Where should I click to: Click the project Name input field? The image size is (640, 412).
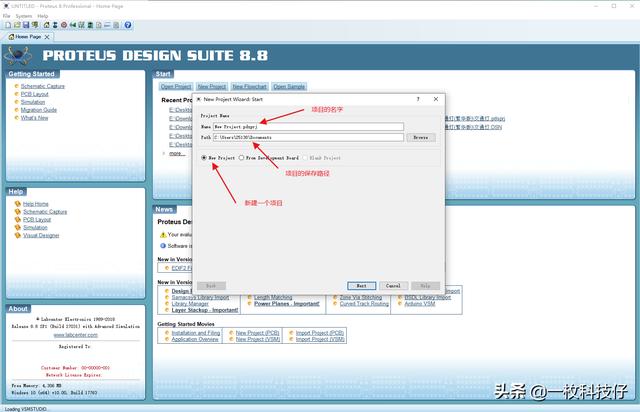(308, 127)
